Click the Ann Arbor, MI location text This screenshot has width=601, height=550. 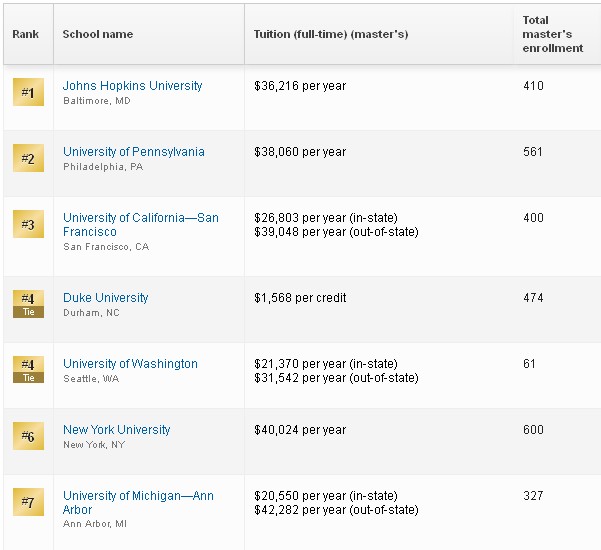point(95,524)
